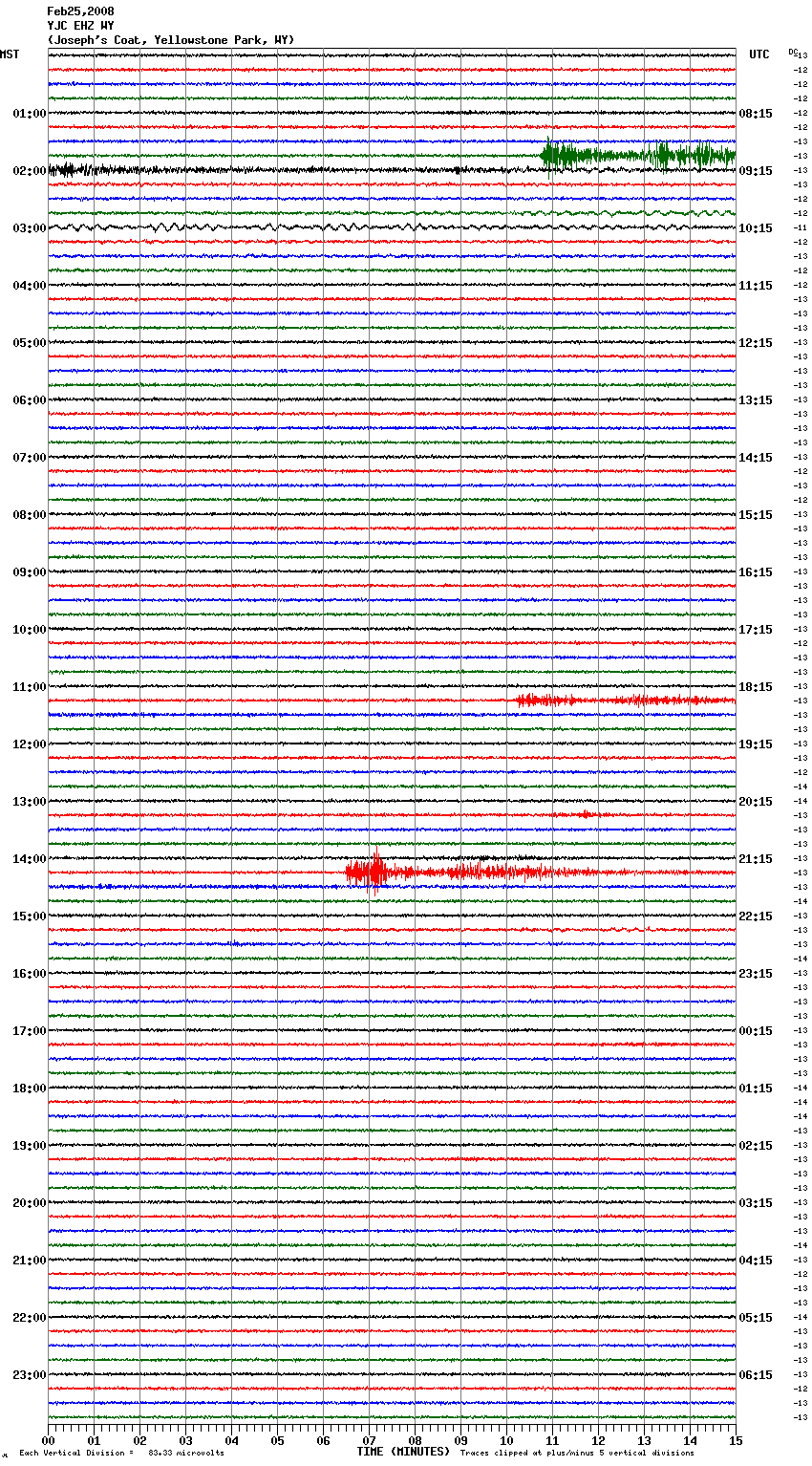
Task: Click the UTC timezone label
Action: click(759, 54)
